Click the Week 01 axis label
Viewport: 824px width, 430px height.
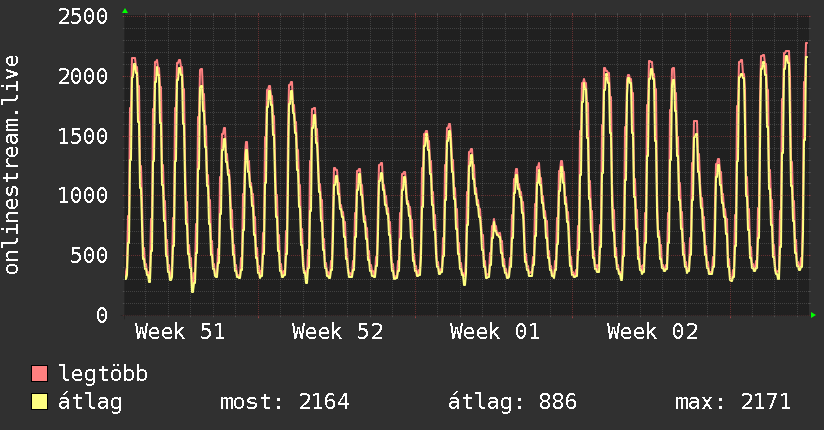tap(495, 332)
